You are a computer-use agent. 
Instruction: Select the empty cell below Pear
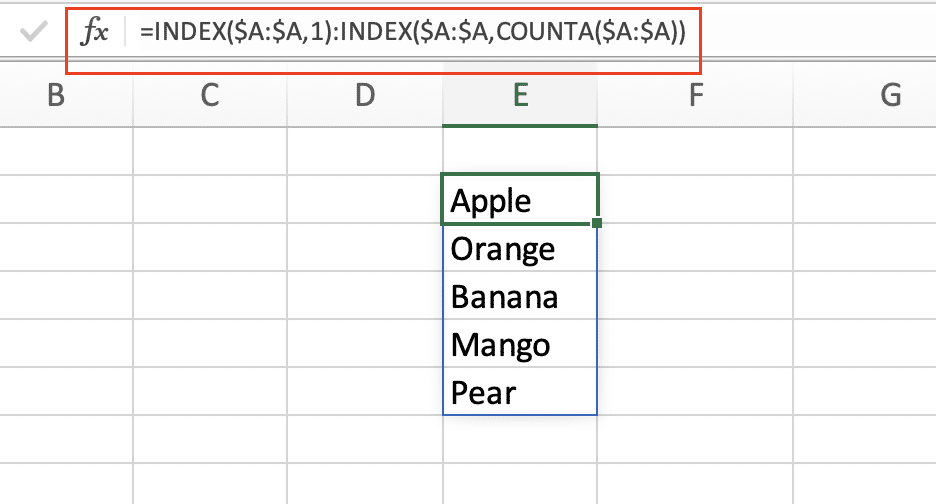click(519, 440)
